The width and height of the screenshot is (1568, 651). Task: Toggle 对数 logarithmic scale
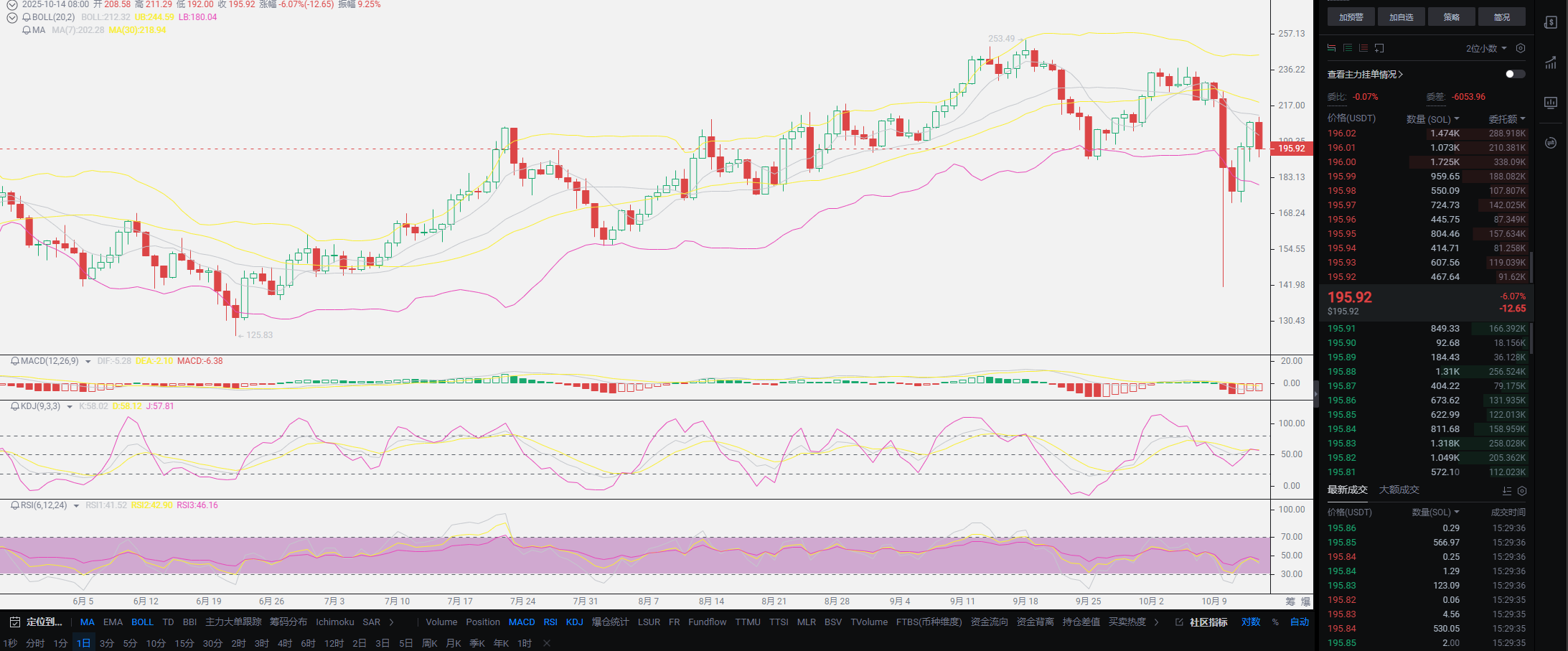[1250, 622]
